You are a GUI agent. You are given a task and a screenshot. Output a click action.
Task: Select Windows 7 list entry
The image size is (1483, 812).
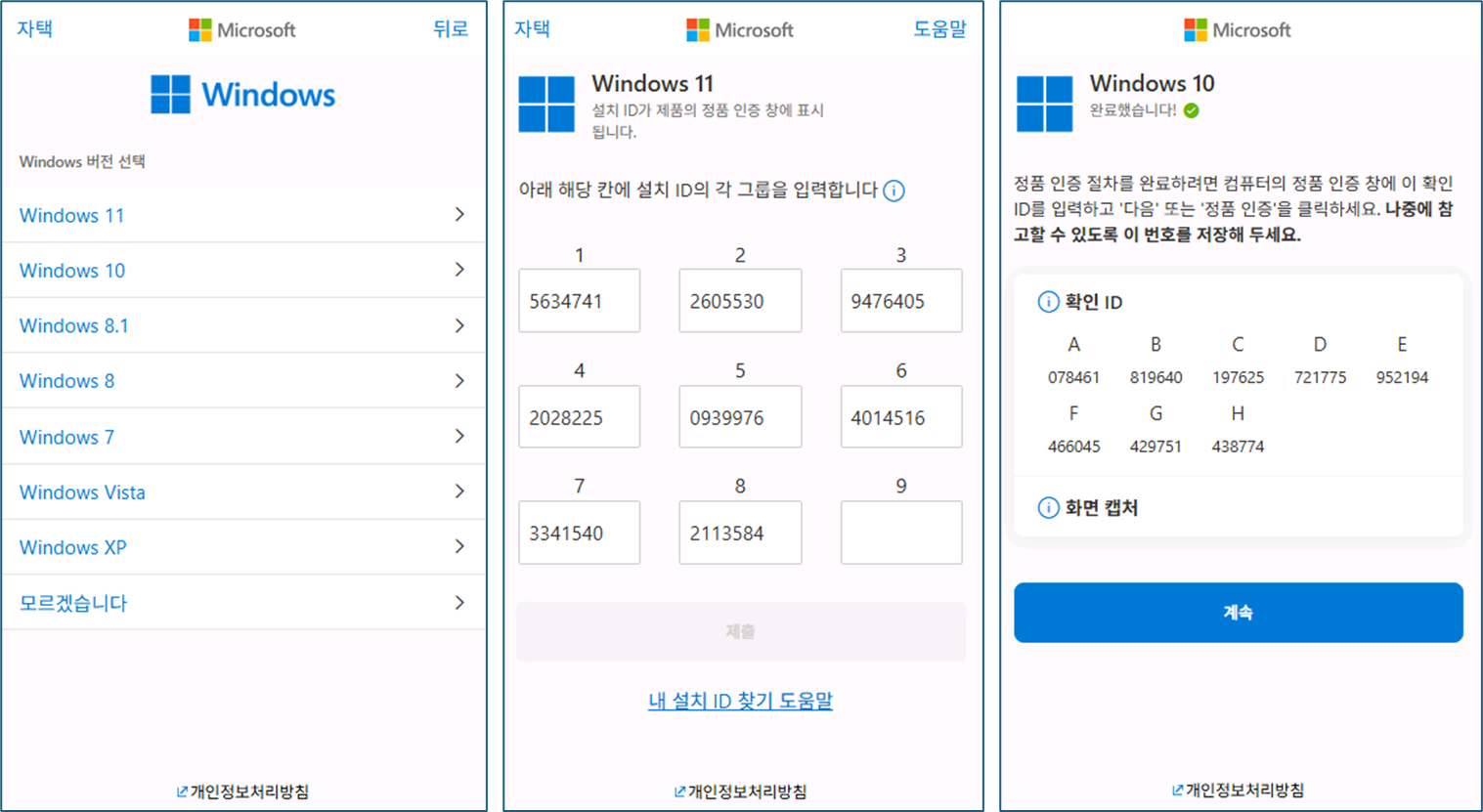pyautogui.click(x=243, y=437)
